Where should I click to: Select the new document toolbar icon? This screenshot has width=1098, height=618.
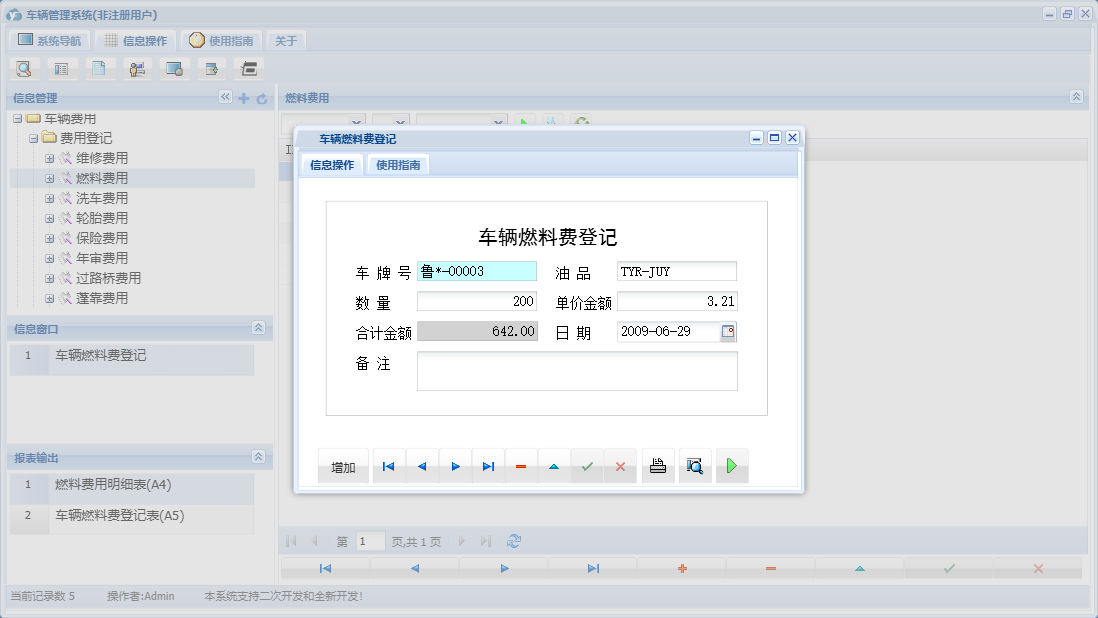[98, 68]
